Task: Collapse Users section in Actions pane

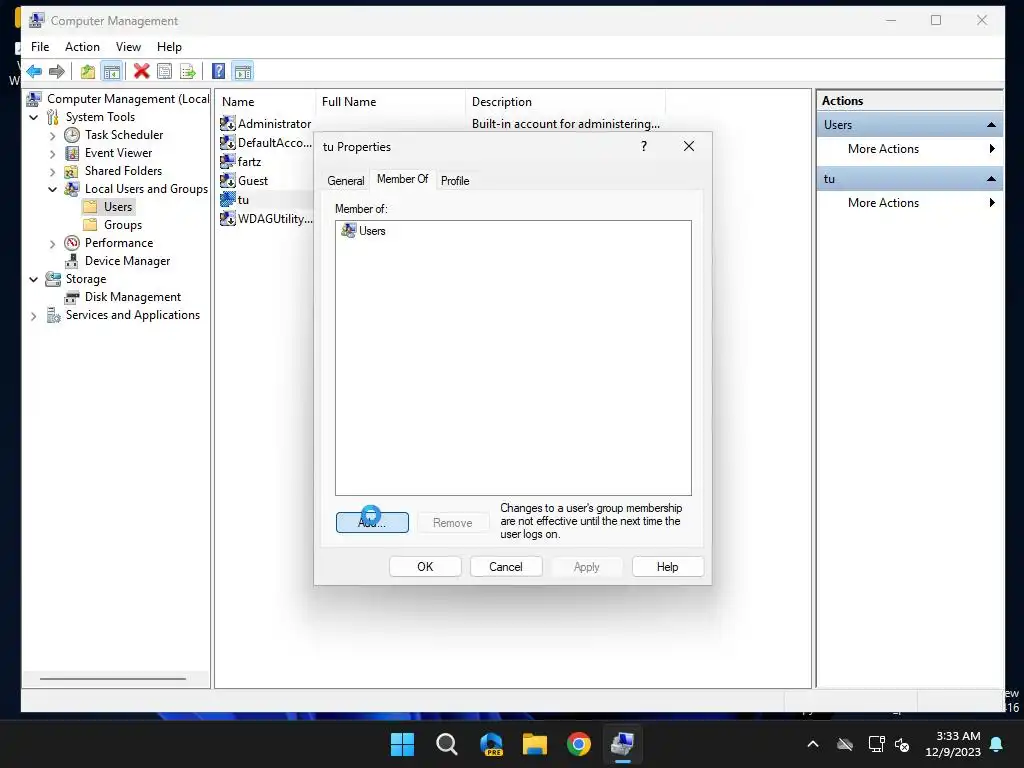Action: pyautogui.click(x=991, y=125)
